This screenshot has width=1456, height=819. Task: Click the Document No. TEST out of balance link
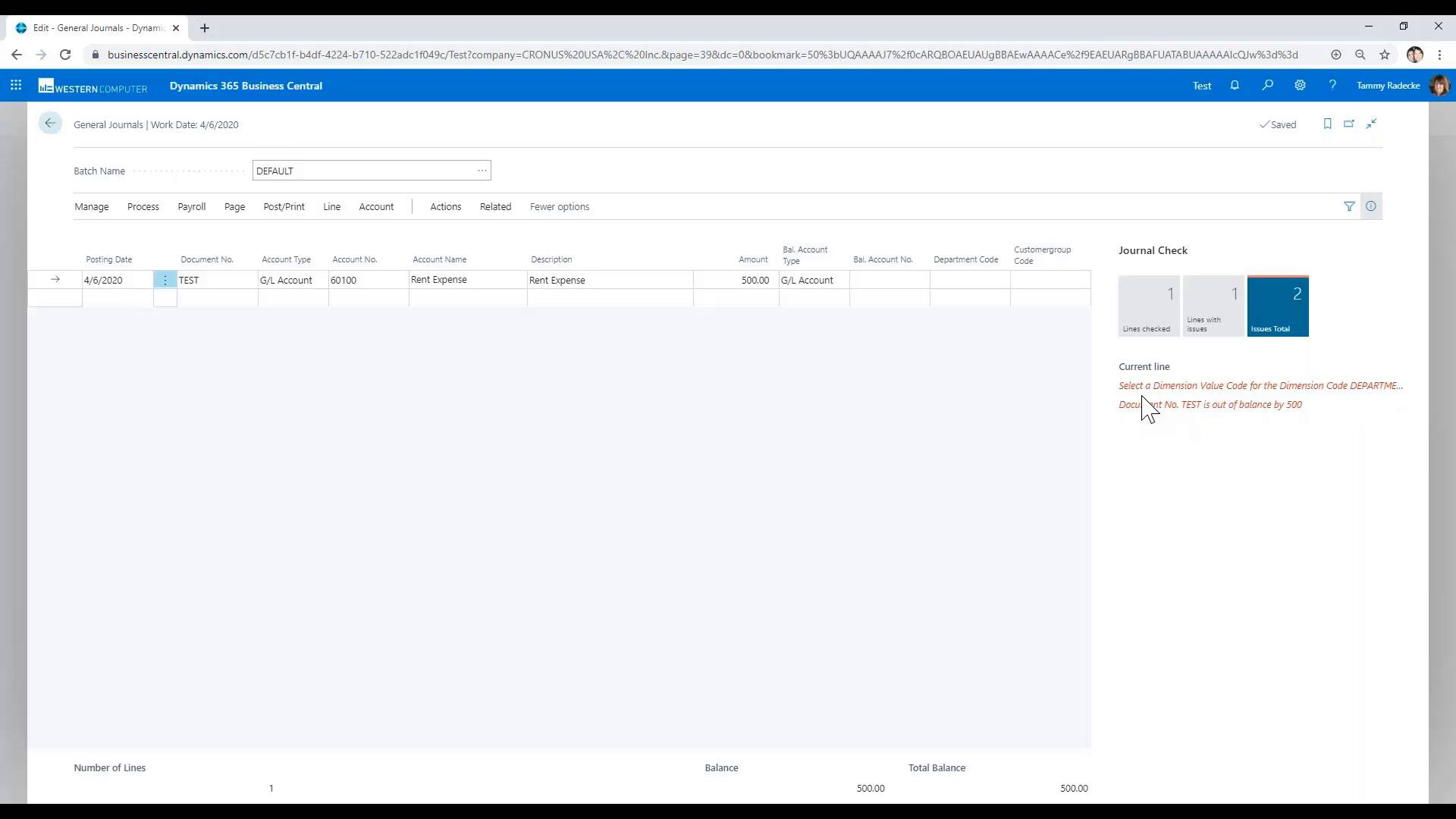1210,404
